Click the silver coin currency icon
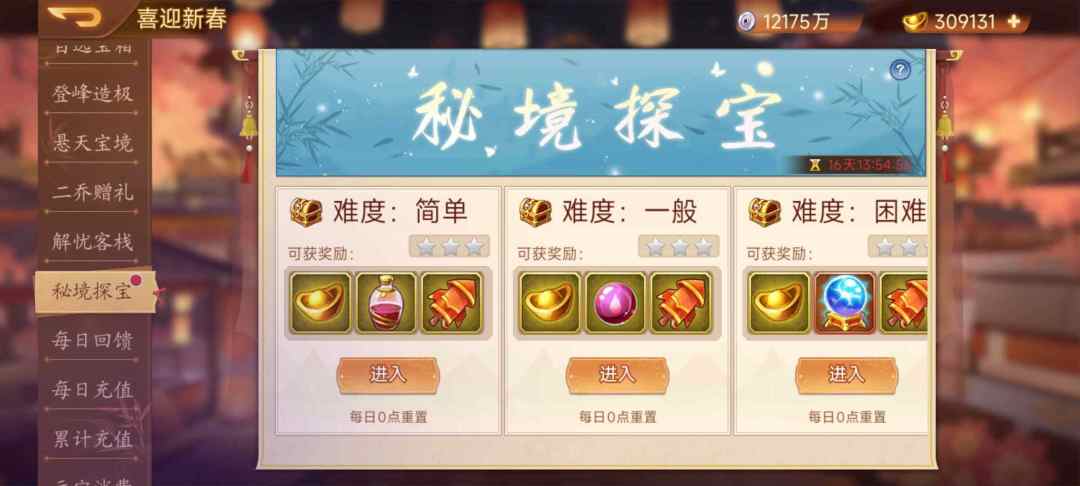 (x=747, y=22)
